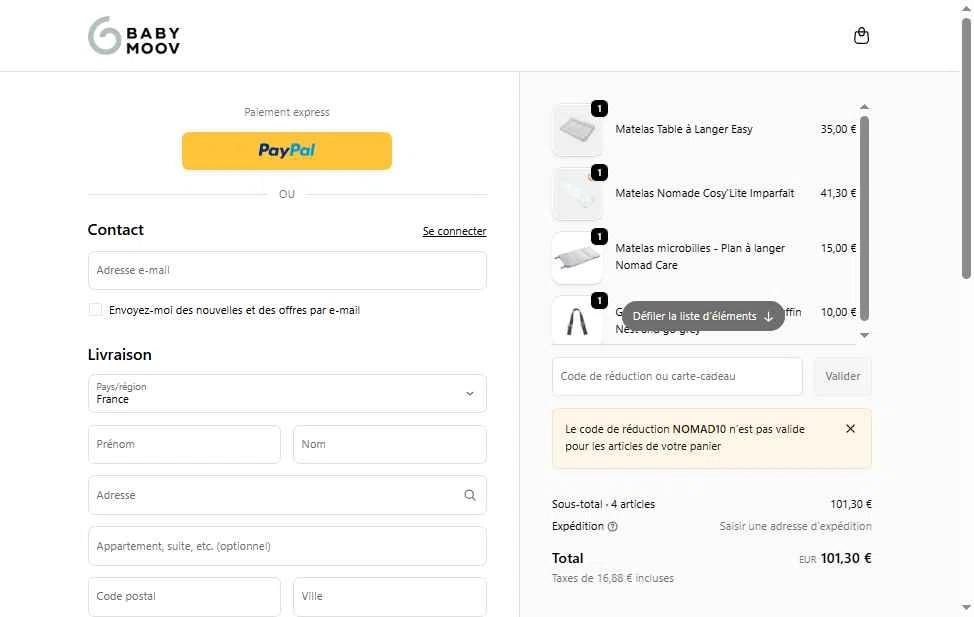This screenshot has height=617, width=974.
Task: Click the Sous-total · 4 articles label
Action: click(603, 504)
